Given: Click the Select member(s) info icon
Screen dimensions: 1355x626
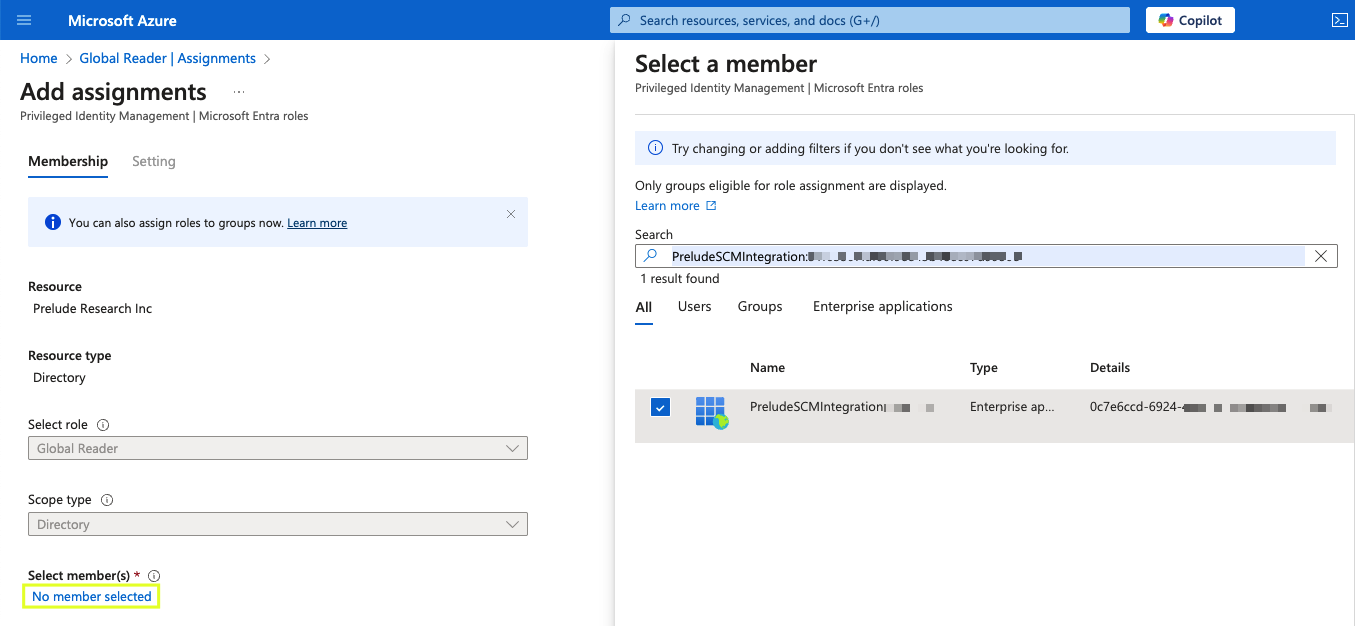Looking at the screenshot, I should click(x=151, y=575).
